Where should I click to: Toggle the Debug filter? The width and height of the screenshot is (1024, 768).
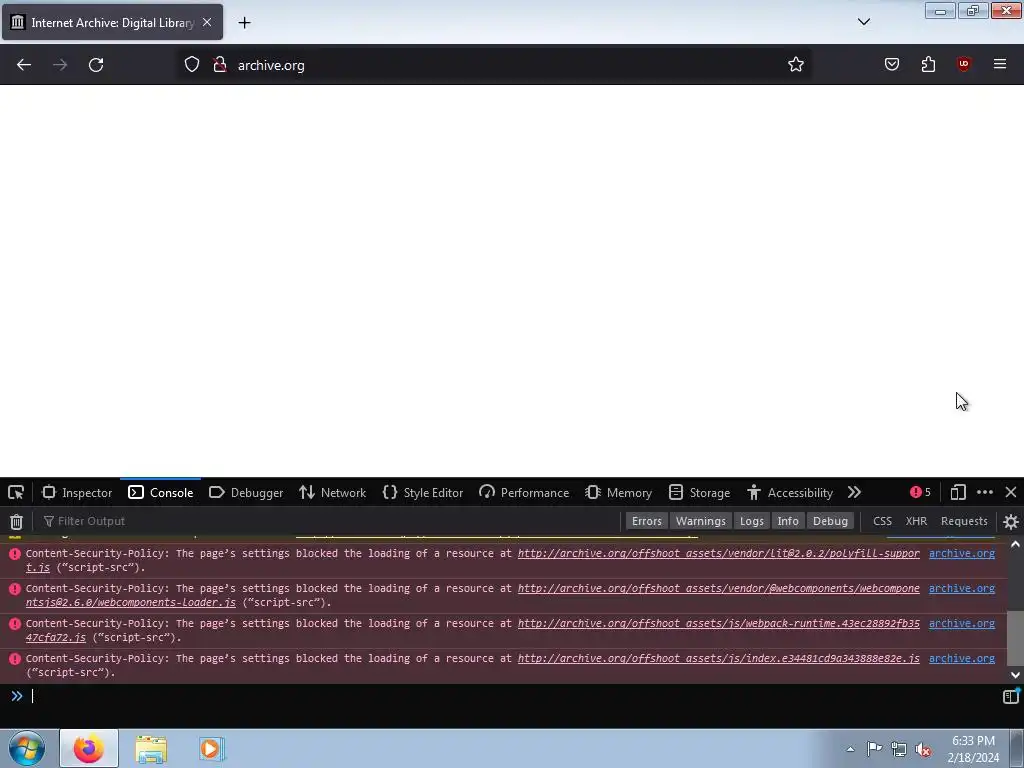click(830, 521)
